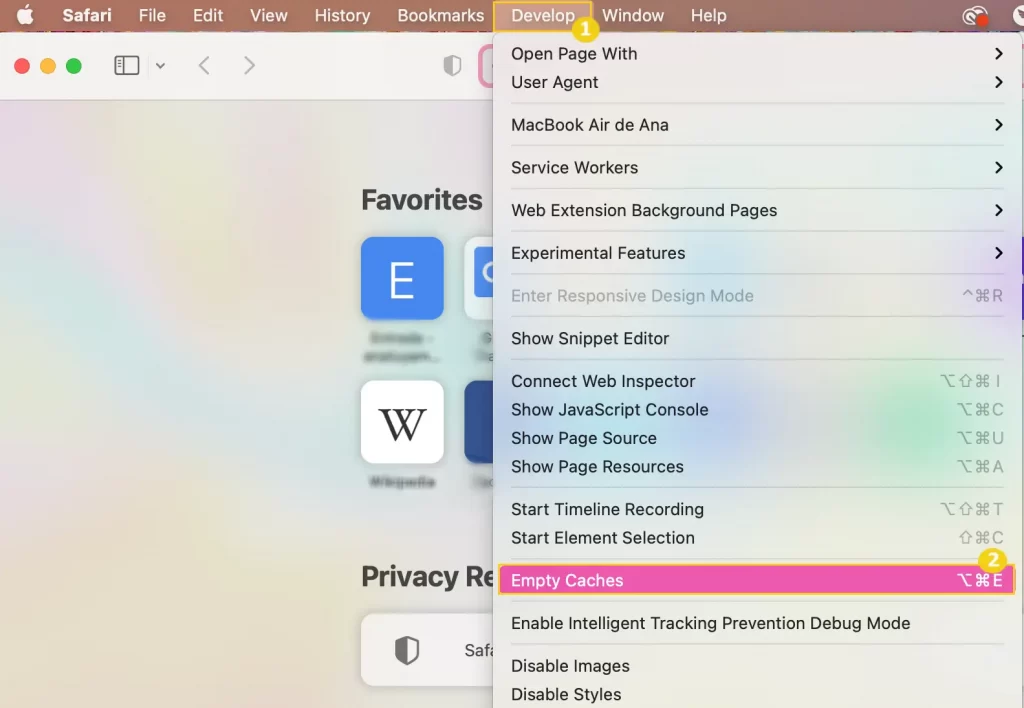Select Enter Responsive Design Mode
Image resolution: width=1024 pixels, height=708 pixels.
757,296
